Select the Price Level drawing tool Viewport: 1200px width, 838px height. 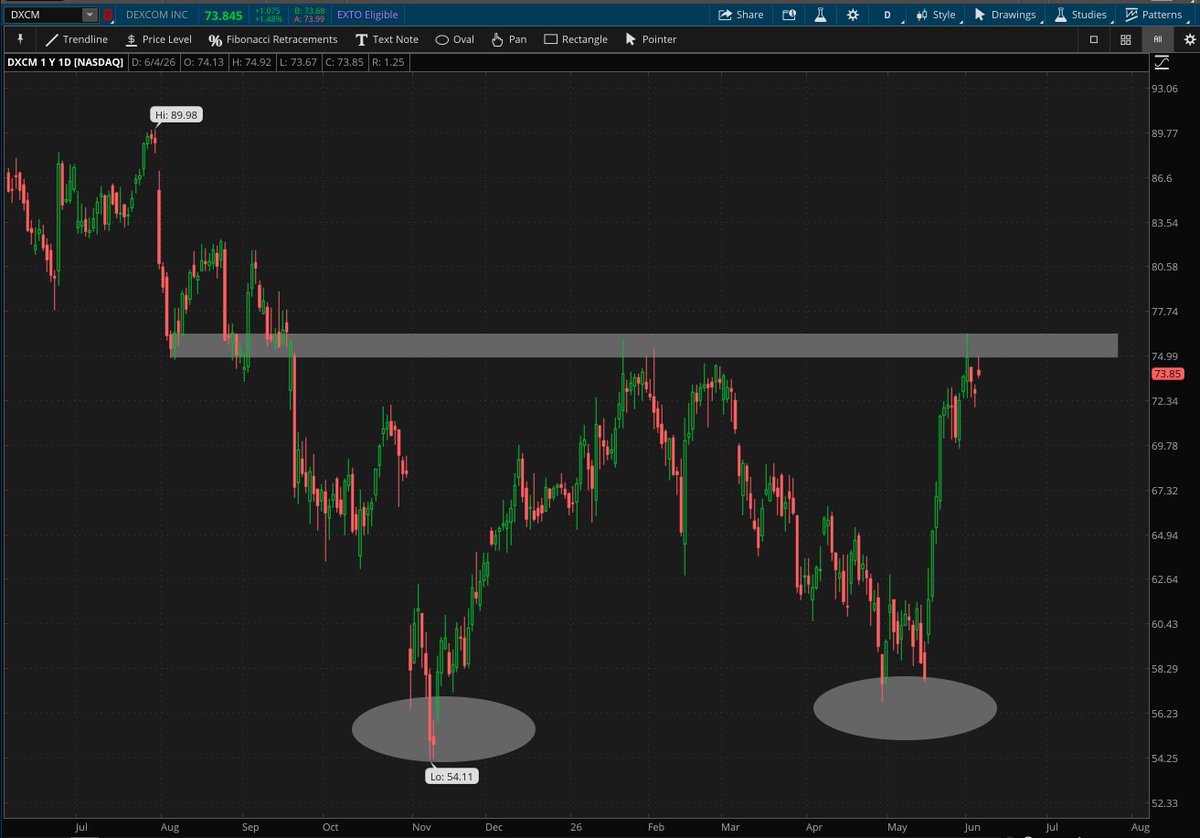click(x=159, y=39)
